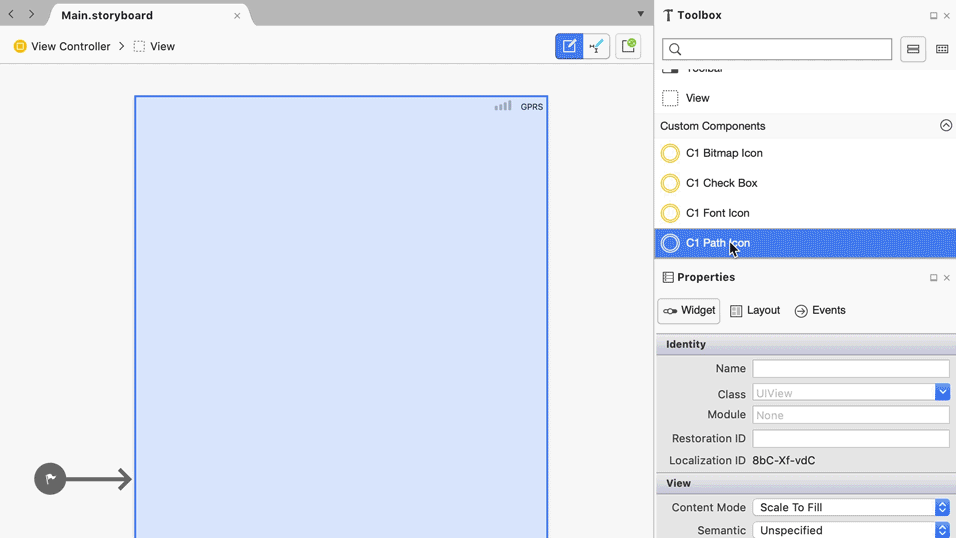Select C1 Font Icon component
956x538 pixels.
(717, 213)
